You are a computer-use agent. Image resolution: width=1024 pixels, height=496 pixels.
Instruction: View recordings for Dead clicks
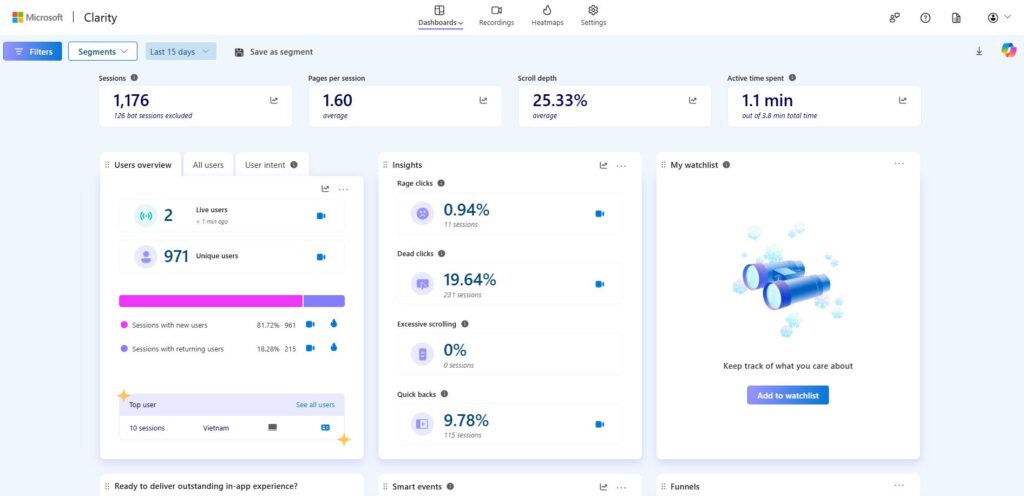click(x=600, y=284)
